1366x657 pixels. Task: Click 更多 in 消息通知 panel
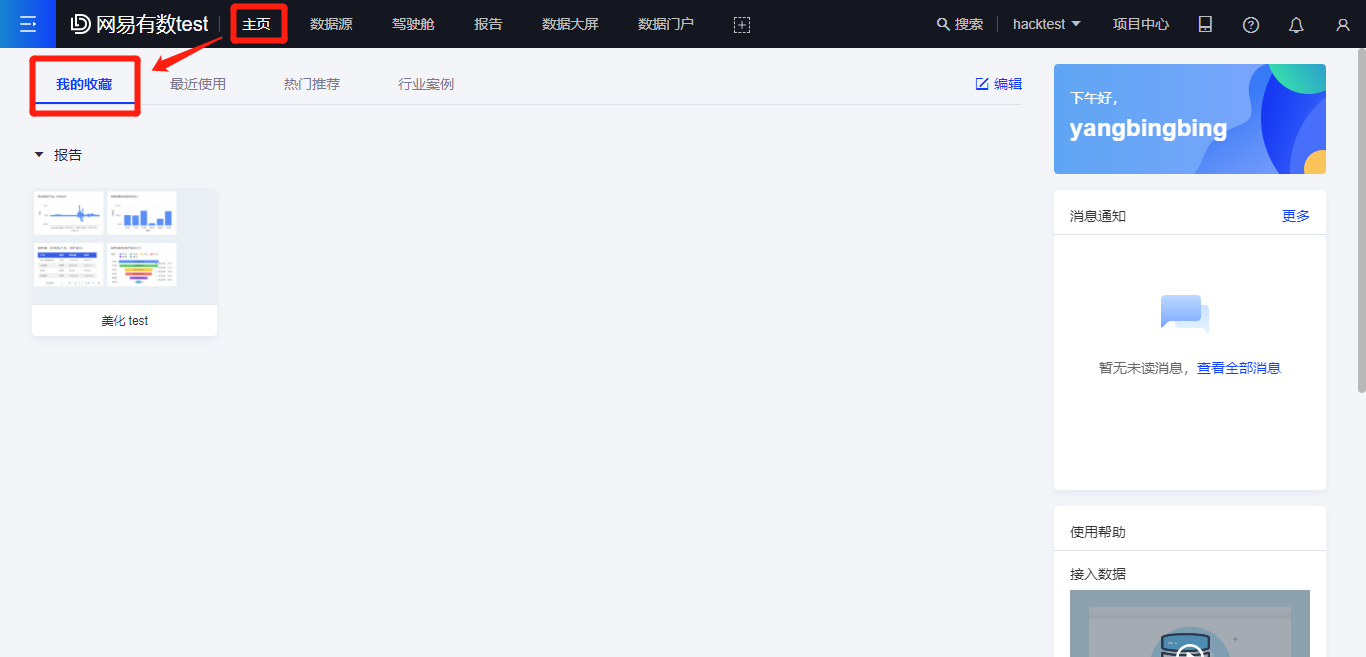point(1296,216)
